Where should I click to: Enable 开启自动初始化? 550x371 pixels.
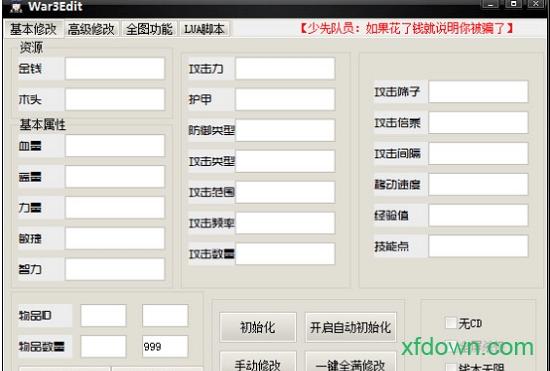[351, 327]
